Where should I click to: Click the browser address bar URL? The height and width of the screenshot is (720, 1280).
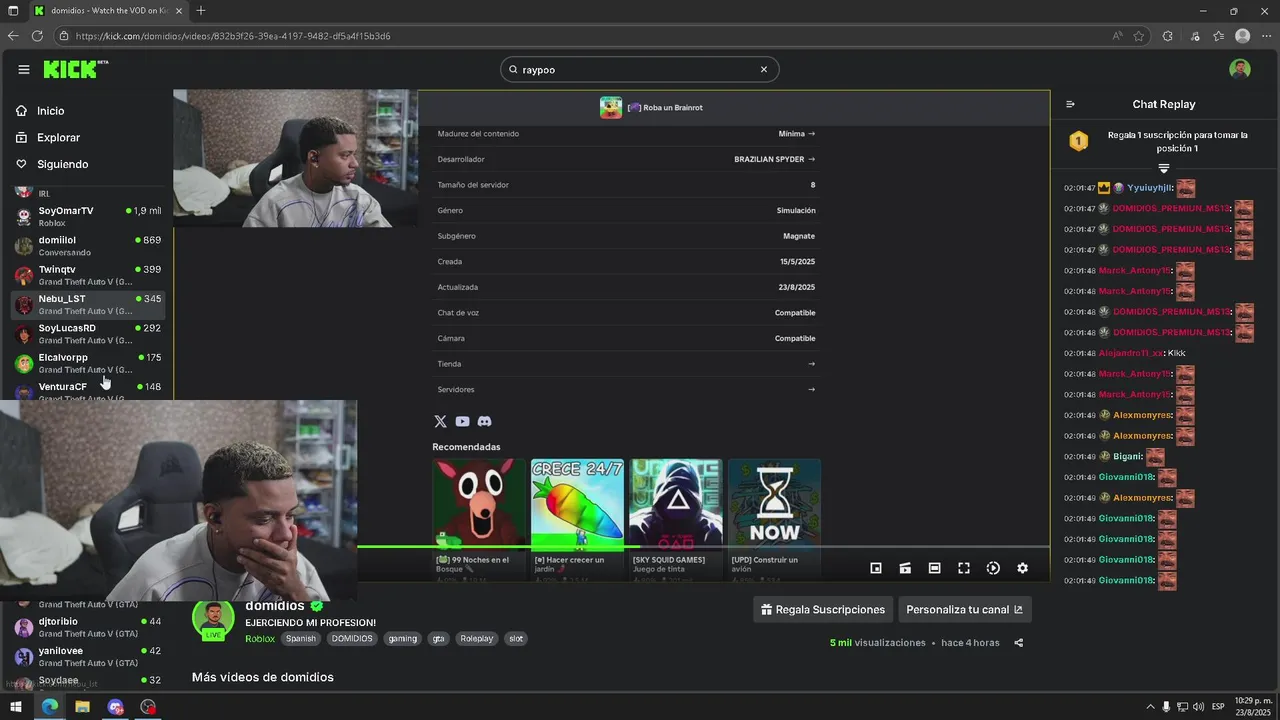click(233, 36)
